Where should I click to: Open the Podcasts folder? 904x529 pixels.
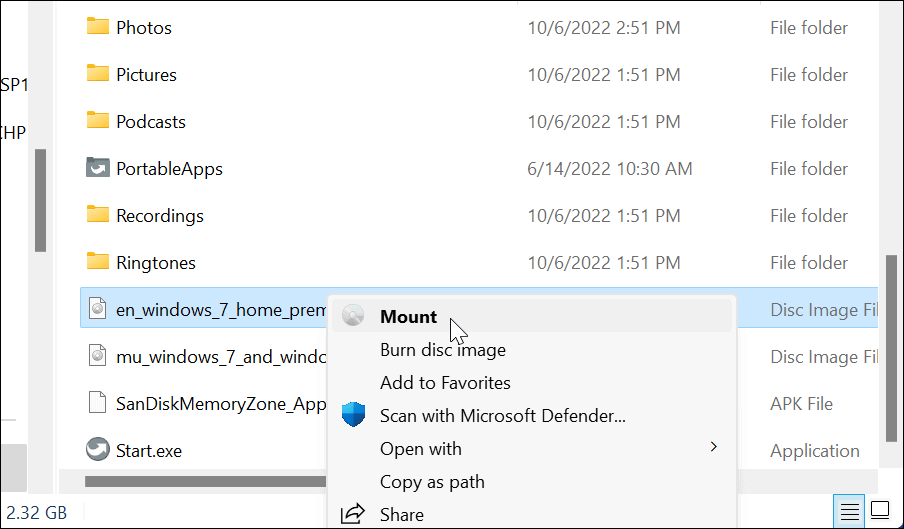150,122
